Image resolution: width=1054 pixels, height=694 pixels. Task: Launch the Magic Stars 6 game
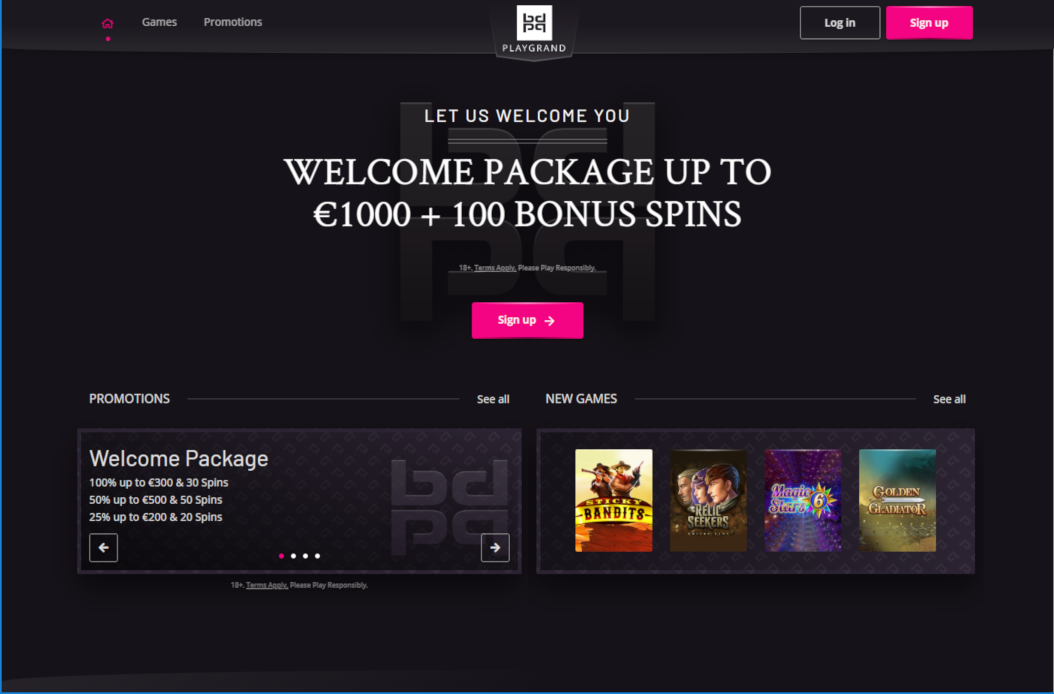click(x=803, y=500)
